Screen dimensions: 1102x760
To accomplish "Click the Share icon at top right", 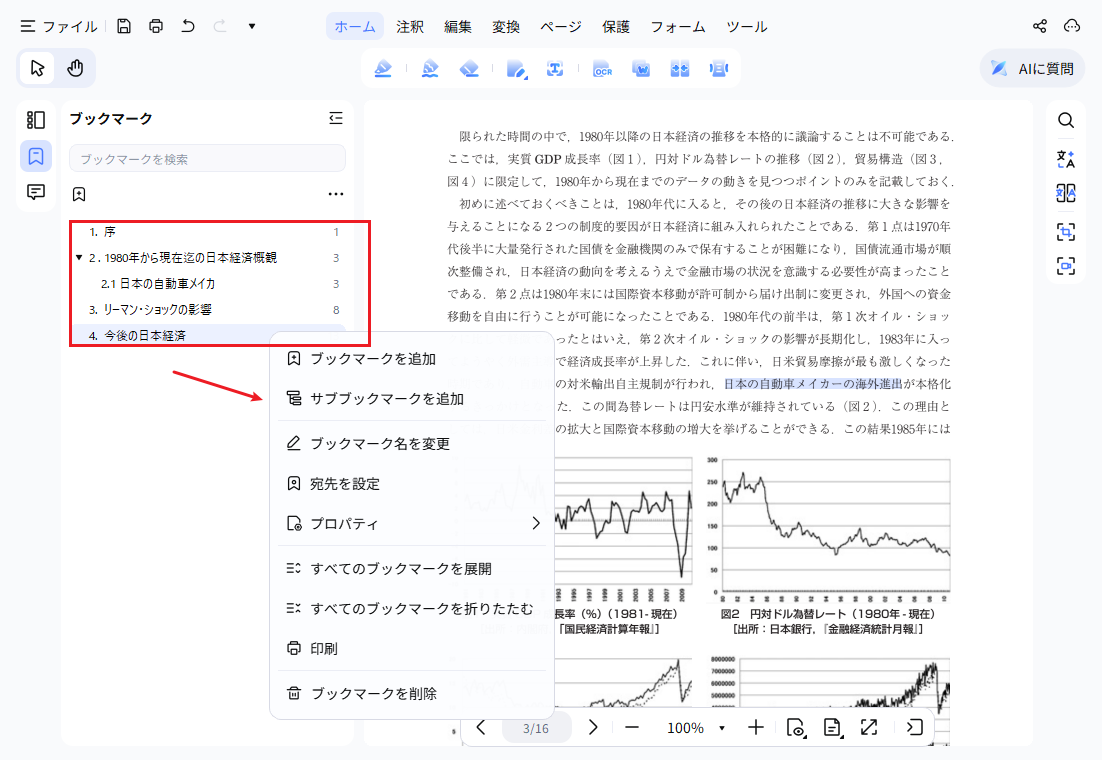I will (x=1039, y=26).
